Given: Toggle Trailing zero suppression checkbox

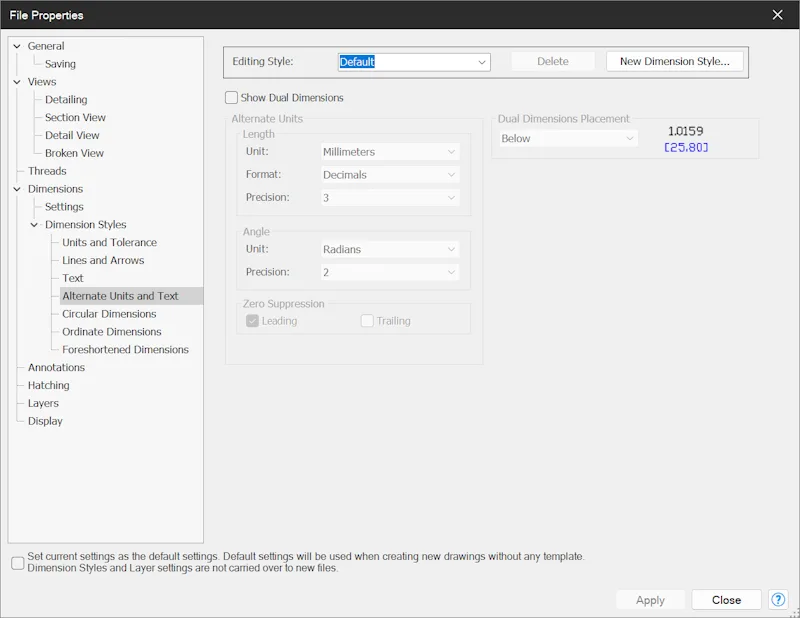Looking at the screenshot, I should pyautogui.click(x=367, y=320).
